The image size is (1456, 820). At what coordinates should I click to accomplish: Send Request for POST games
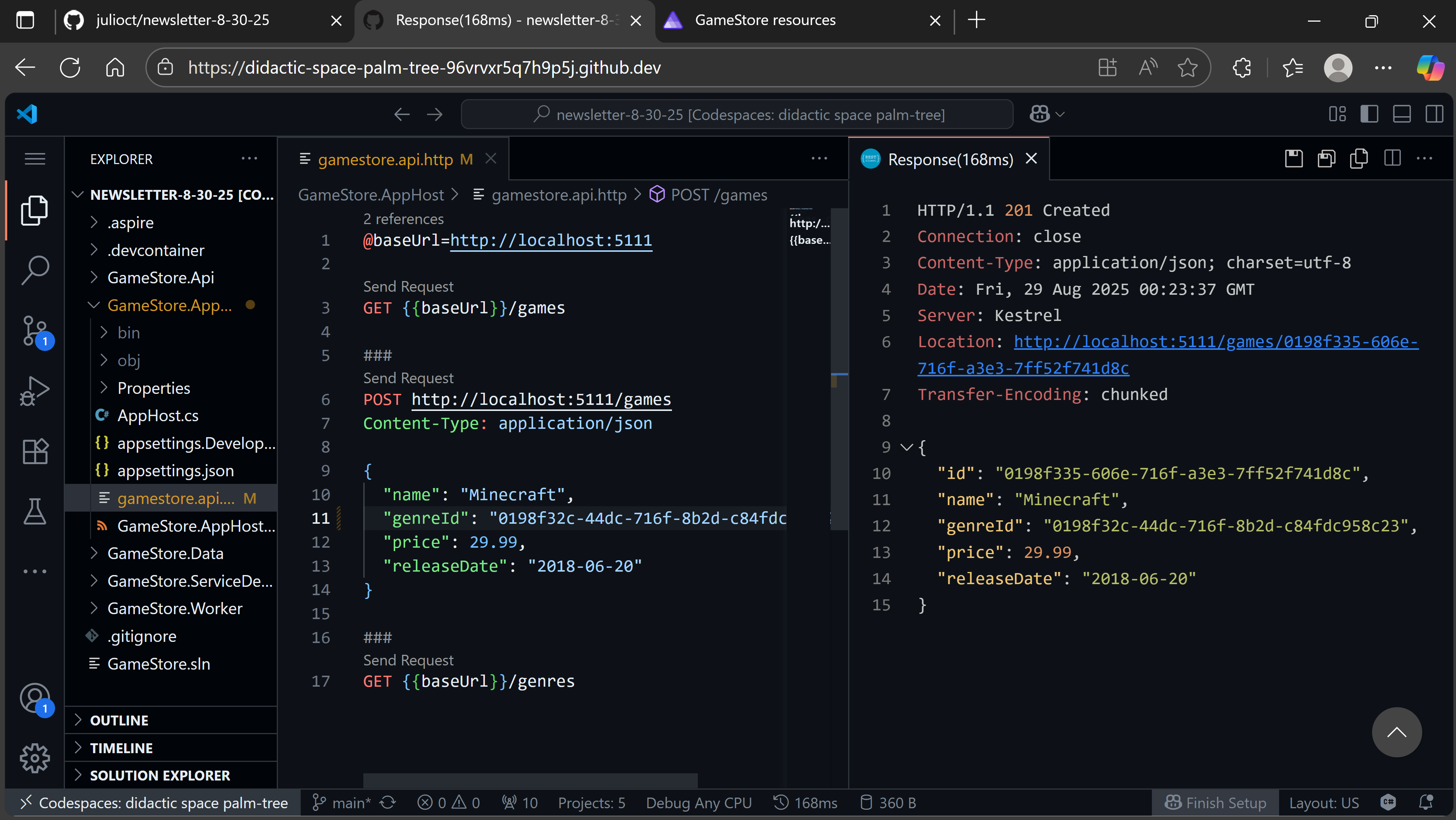pyautogui.click(x=408, y=378)
